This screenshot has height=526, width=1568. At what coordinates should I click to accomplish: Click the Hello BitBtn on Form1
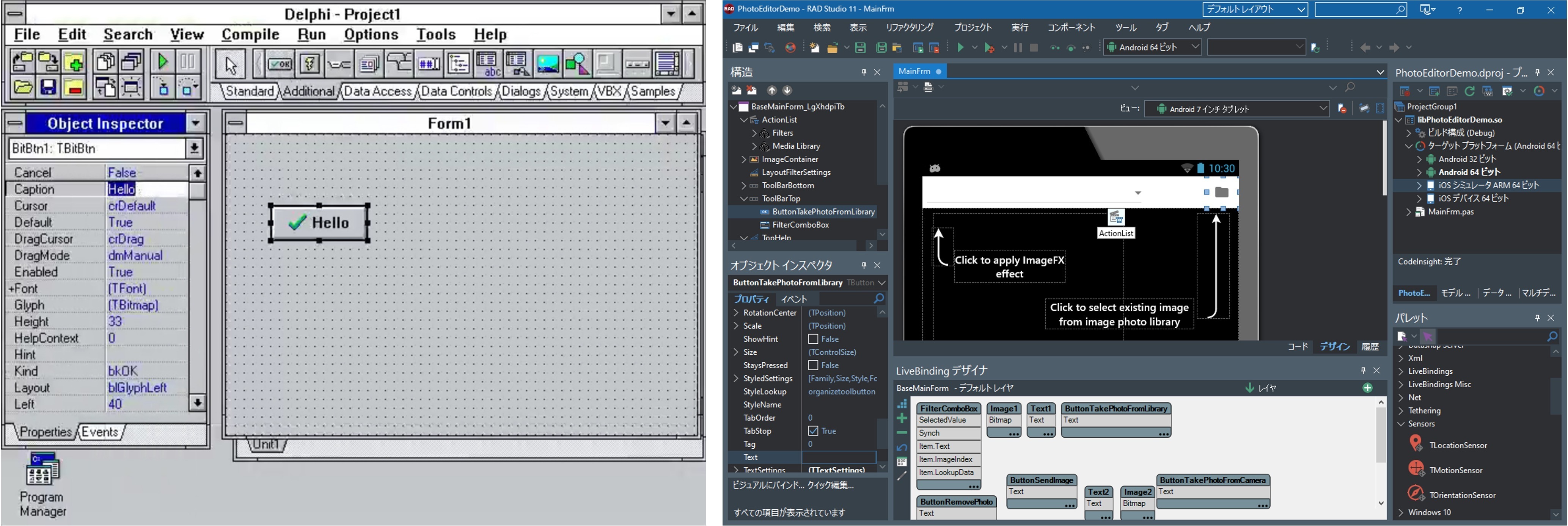click(320, 222)
